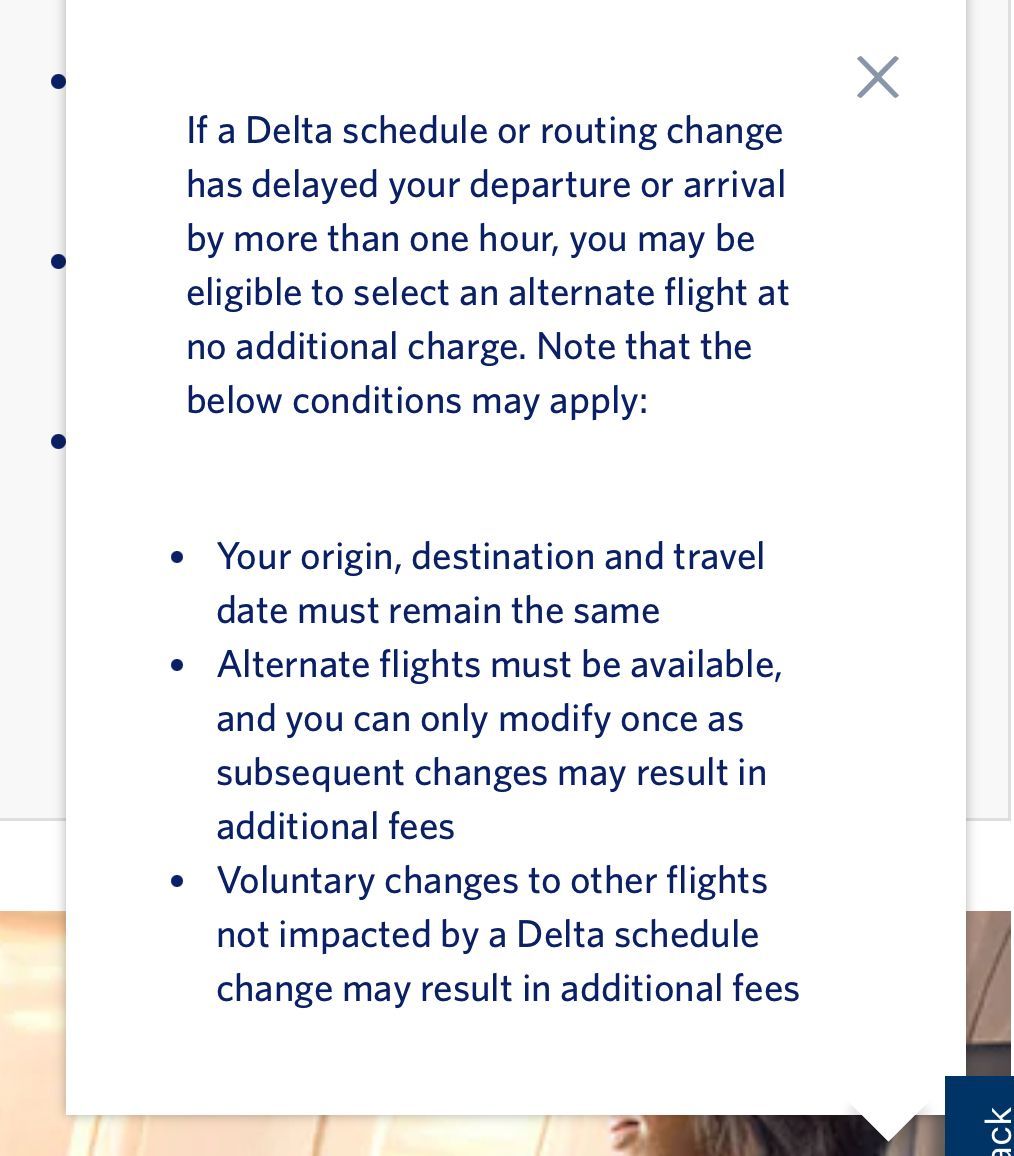Click the "subsequent changes may result in" line
The image size is (1014, 1156).
pyautogui.click(x=491, y=773)
